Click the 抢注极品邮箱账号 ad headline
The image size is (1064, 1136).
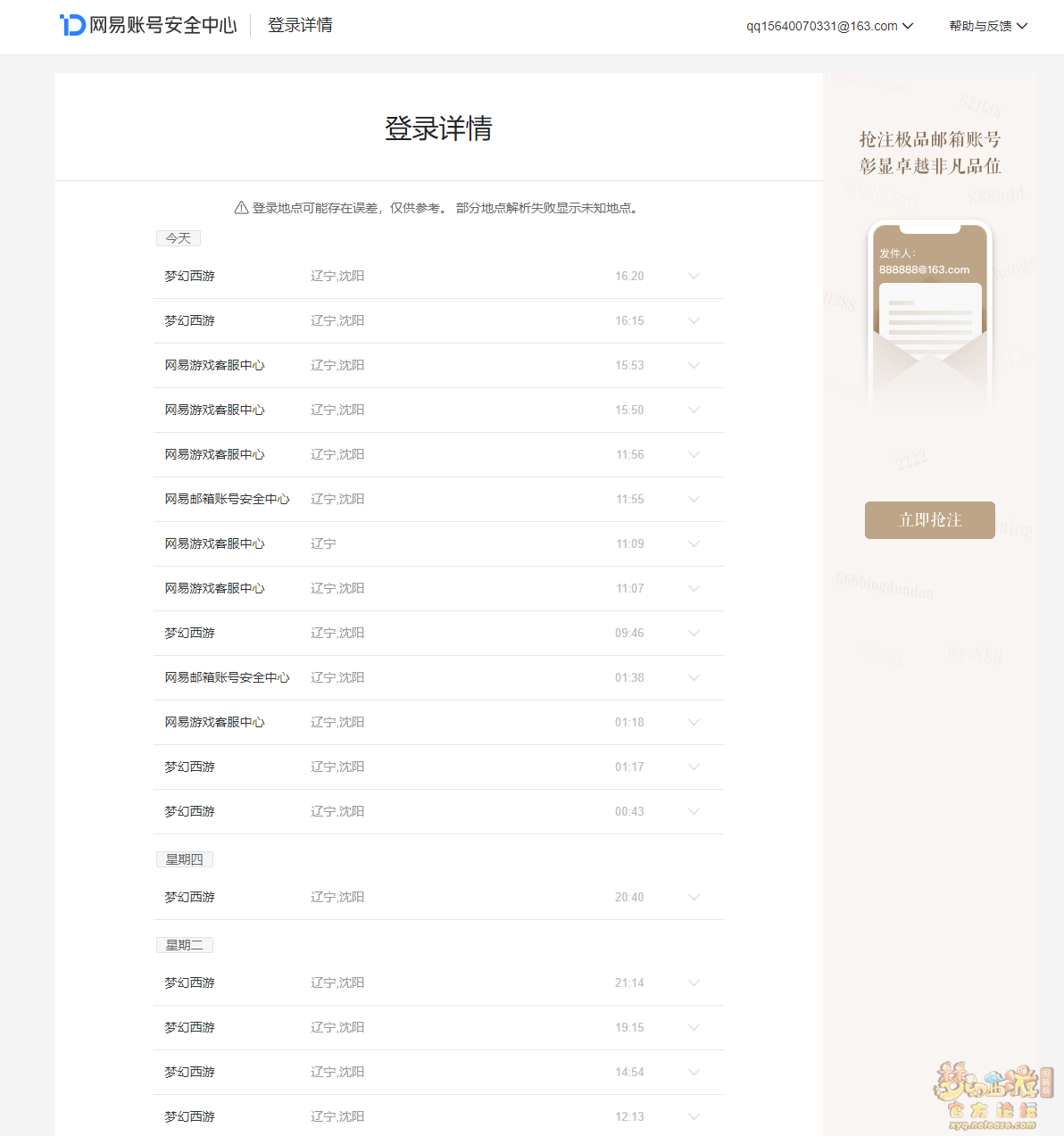(x=930, y=139)
